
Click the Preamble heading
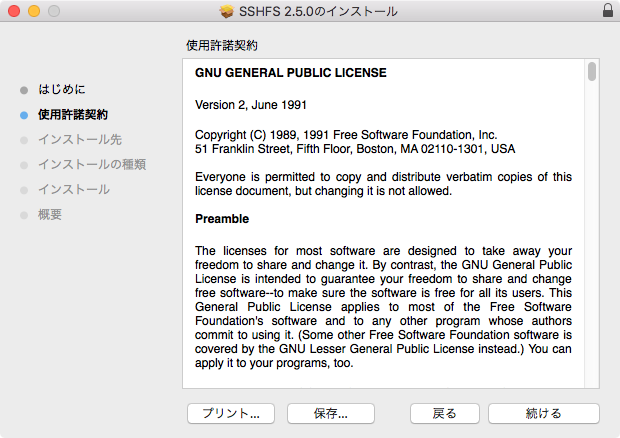222,219
